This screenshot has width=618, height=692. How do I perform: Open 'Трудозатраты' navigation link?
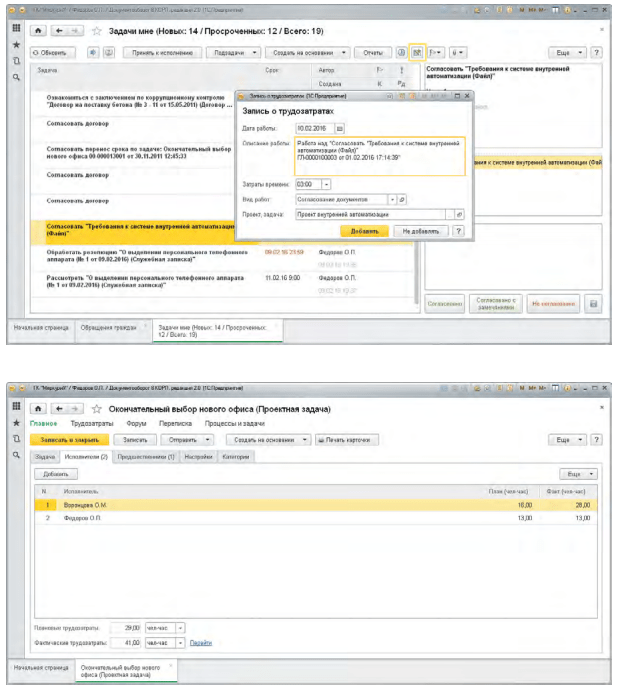(92, 424)
